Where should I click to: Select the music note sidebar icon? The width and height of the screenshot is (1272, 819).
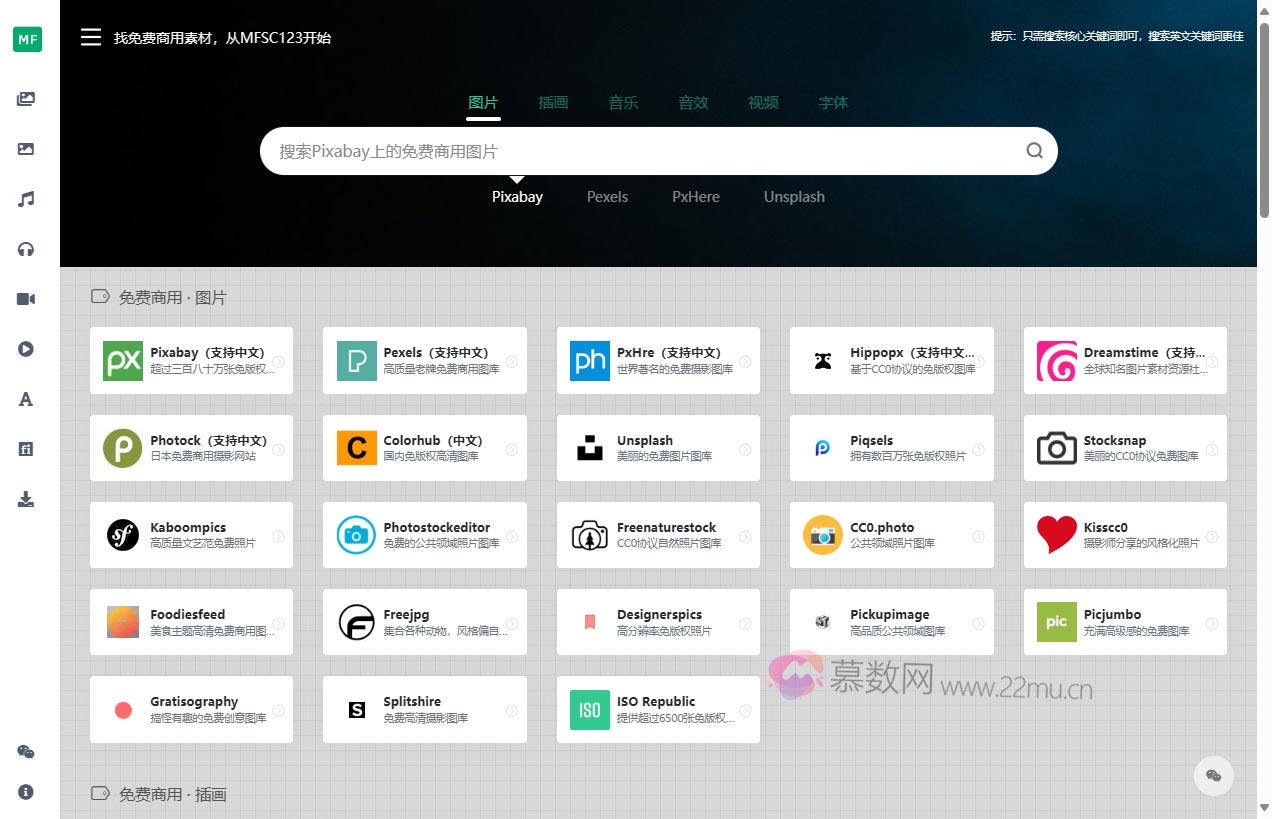point(26,199)
